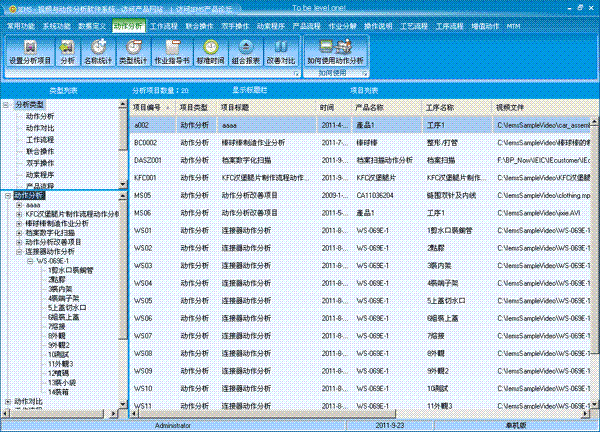The image size is (600, 432).
Task: Expand 档案数字化扫描 tree node
Action: click(x=19, y=233)
